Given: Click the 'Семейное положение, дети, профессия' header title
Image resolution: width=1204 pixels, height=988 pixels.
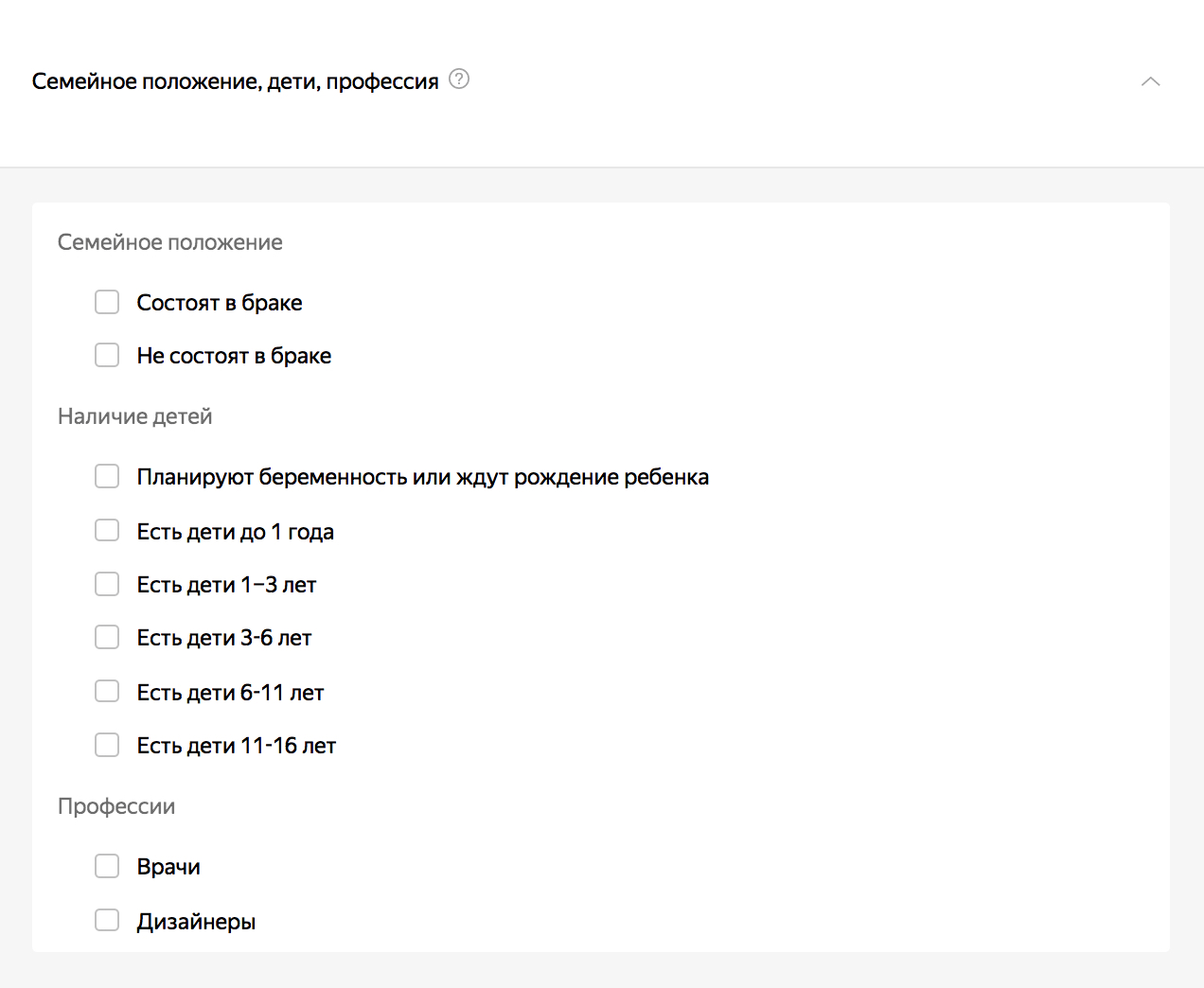Looking at the screenshot, I should (x=235, y=81).
